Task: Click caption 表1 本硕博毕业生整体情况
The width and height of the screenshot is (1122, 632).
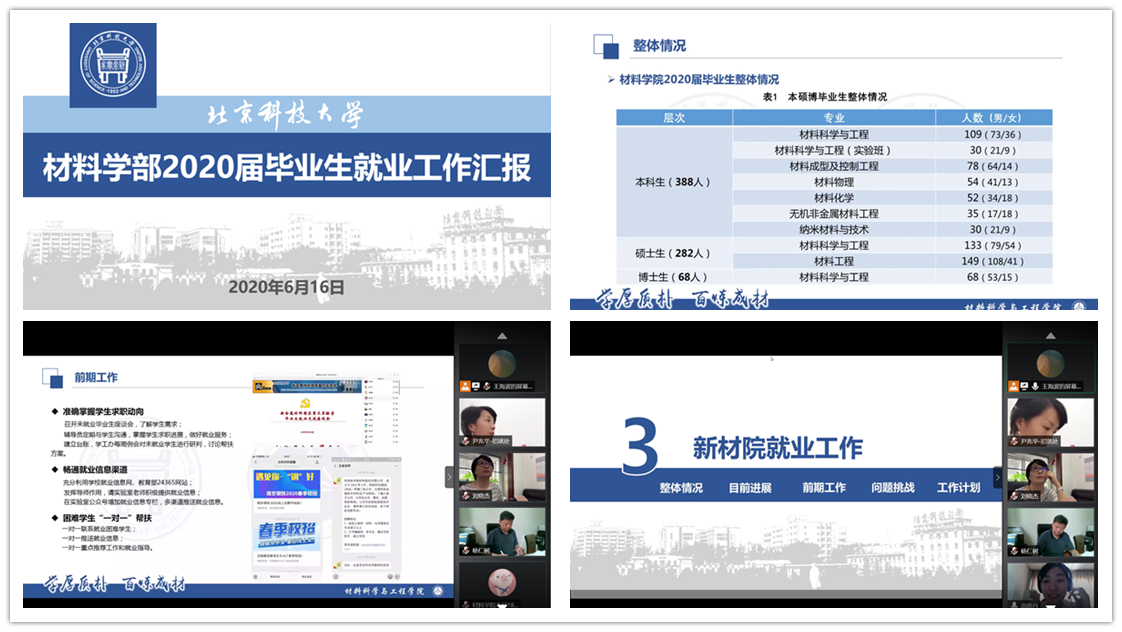Action: pos(824,97)
